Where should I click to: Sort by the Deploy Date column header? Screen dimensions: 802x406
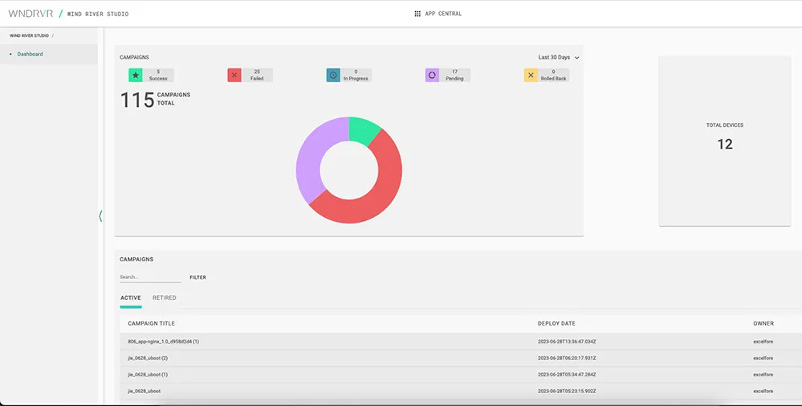[556, 324]
